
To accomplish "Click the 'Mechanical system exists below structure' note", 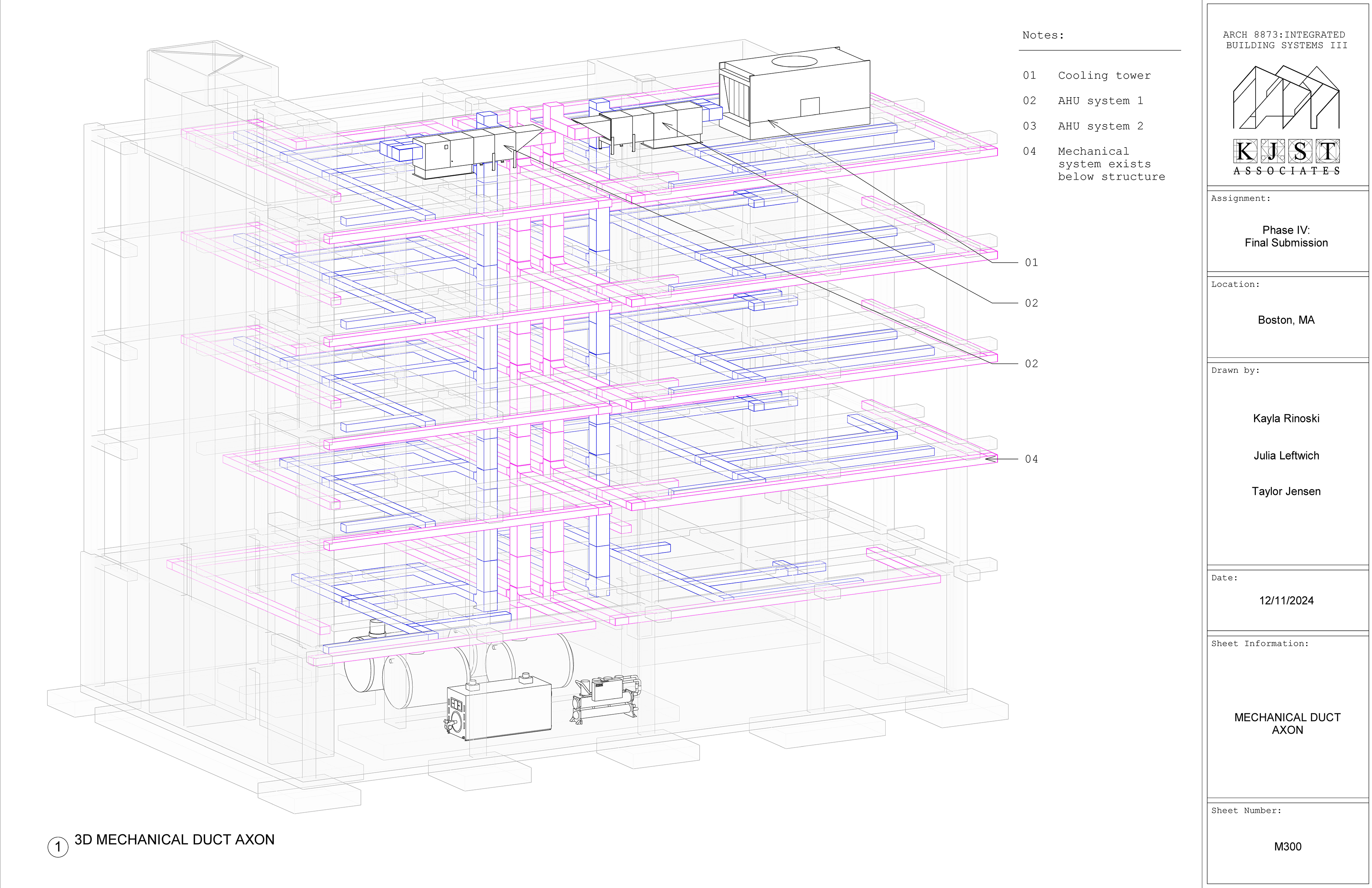I will (1111, 164).
